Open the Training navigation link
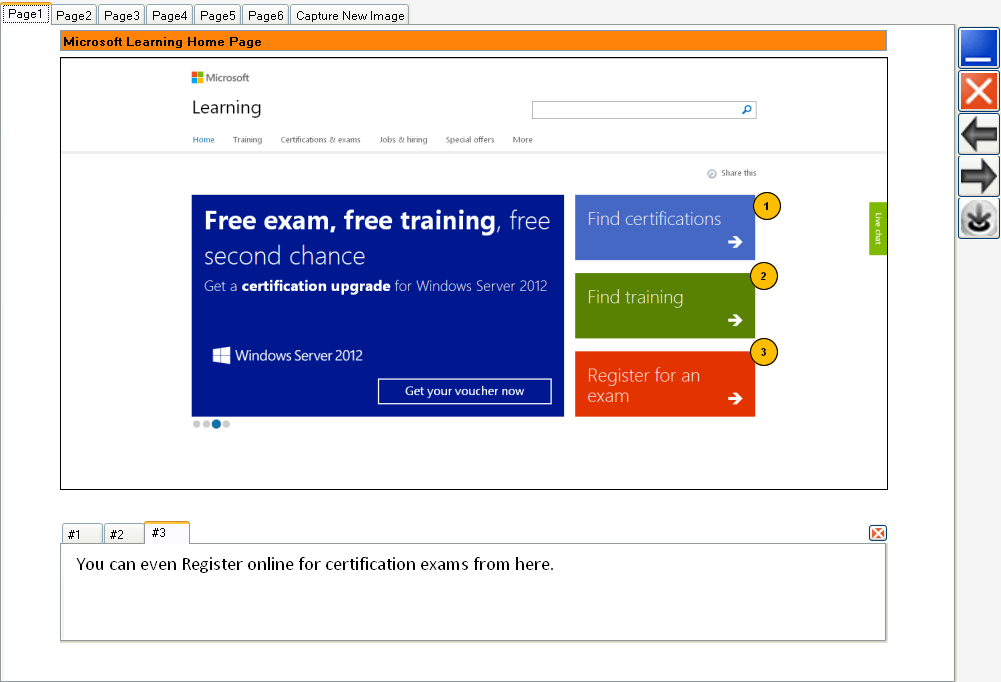The height and width of the screenshot is (682, 1001). point(247,139)
